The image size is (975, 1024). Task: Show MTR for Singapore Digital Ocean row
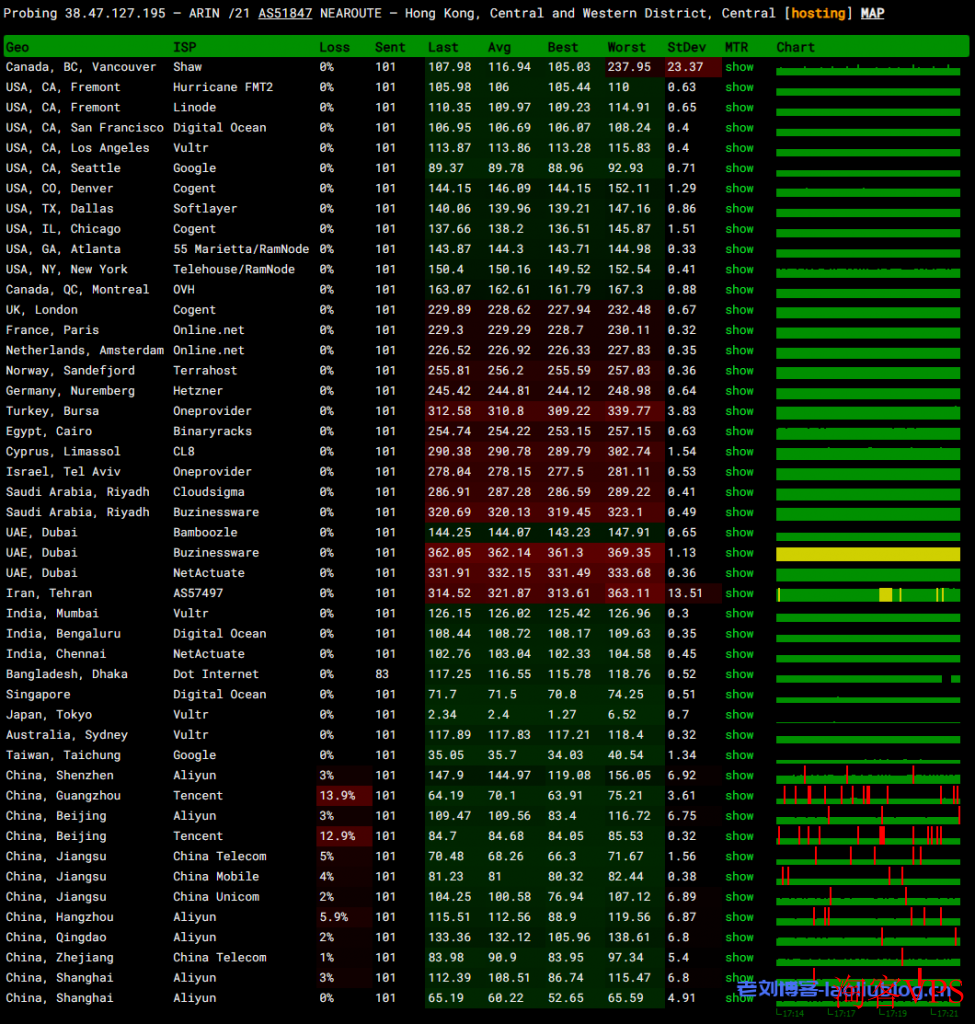[x=739, y=694]
